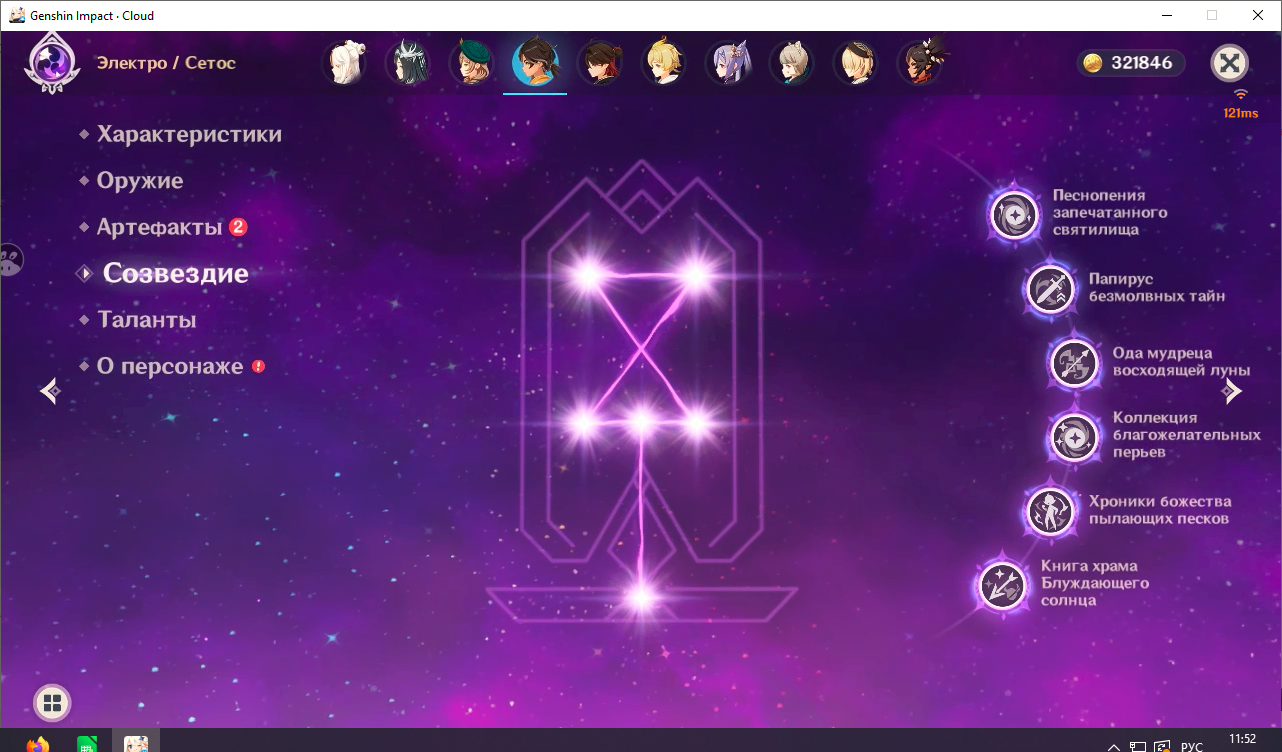The image size is (1282, 752).
Task: Open the Хроники божества пылающих песков constellation icon
Action: pos(1051,511)
